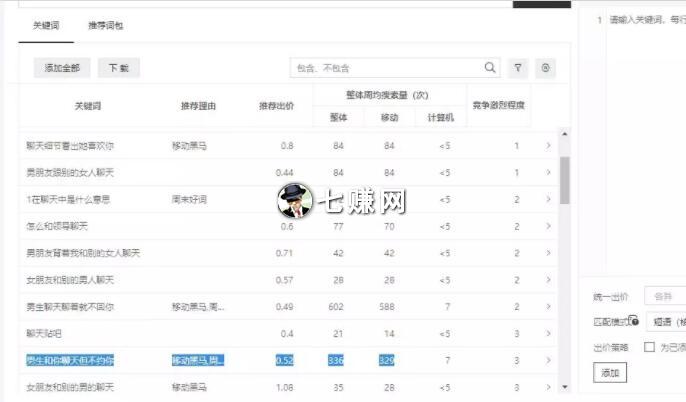The height and width of the screenshot is (402, 686).
Task: Select keyword 1在聊天中是什么意思
Action: [68, 199]
